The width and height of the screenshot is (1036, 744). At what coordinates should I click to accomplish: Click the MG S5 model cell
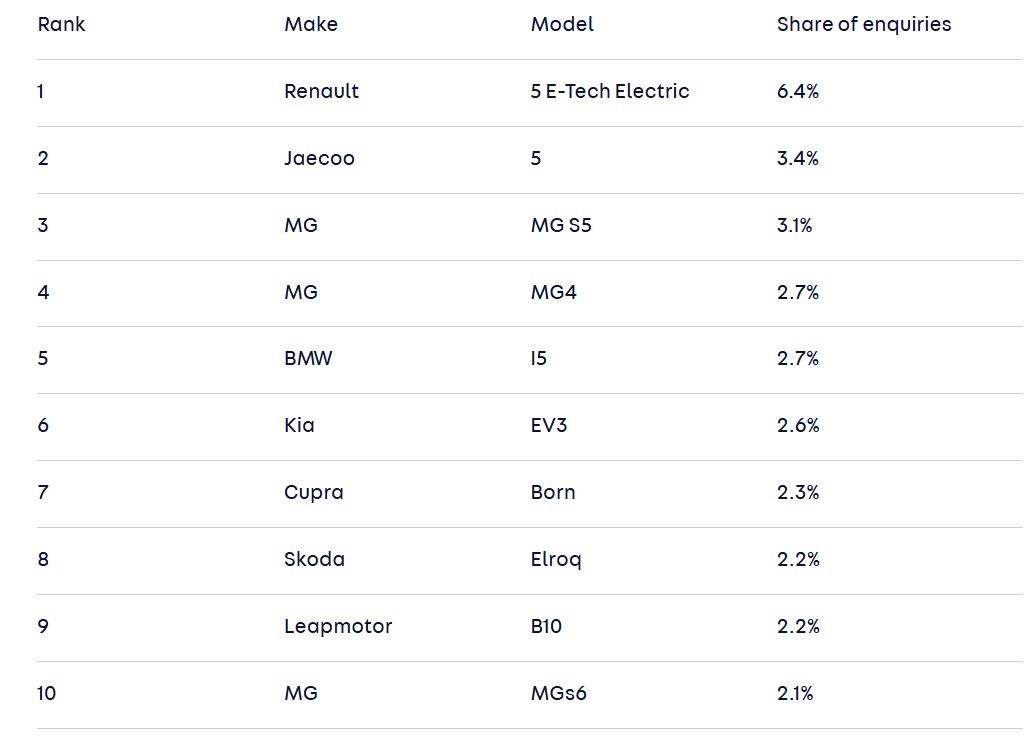pos(561,225)
